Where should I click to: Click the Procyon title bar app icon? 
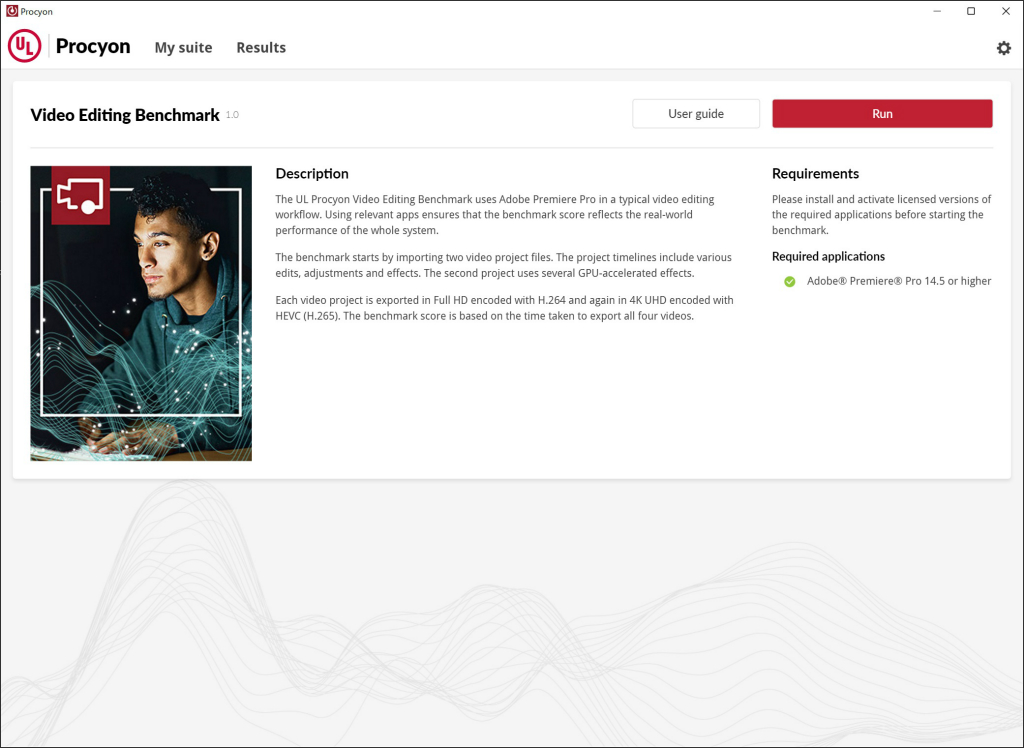point(12,11)
